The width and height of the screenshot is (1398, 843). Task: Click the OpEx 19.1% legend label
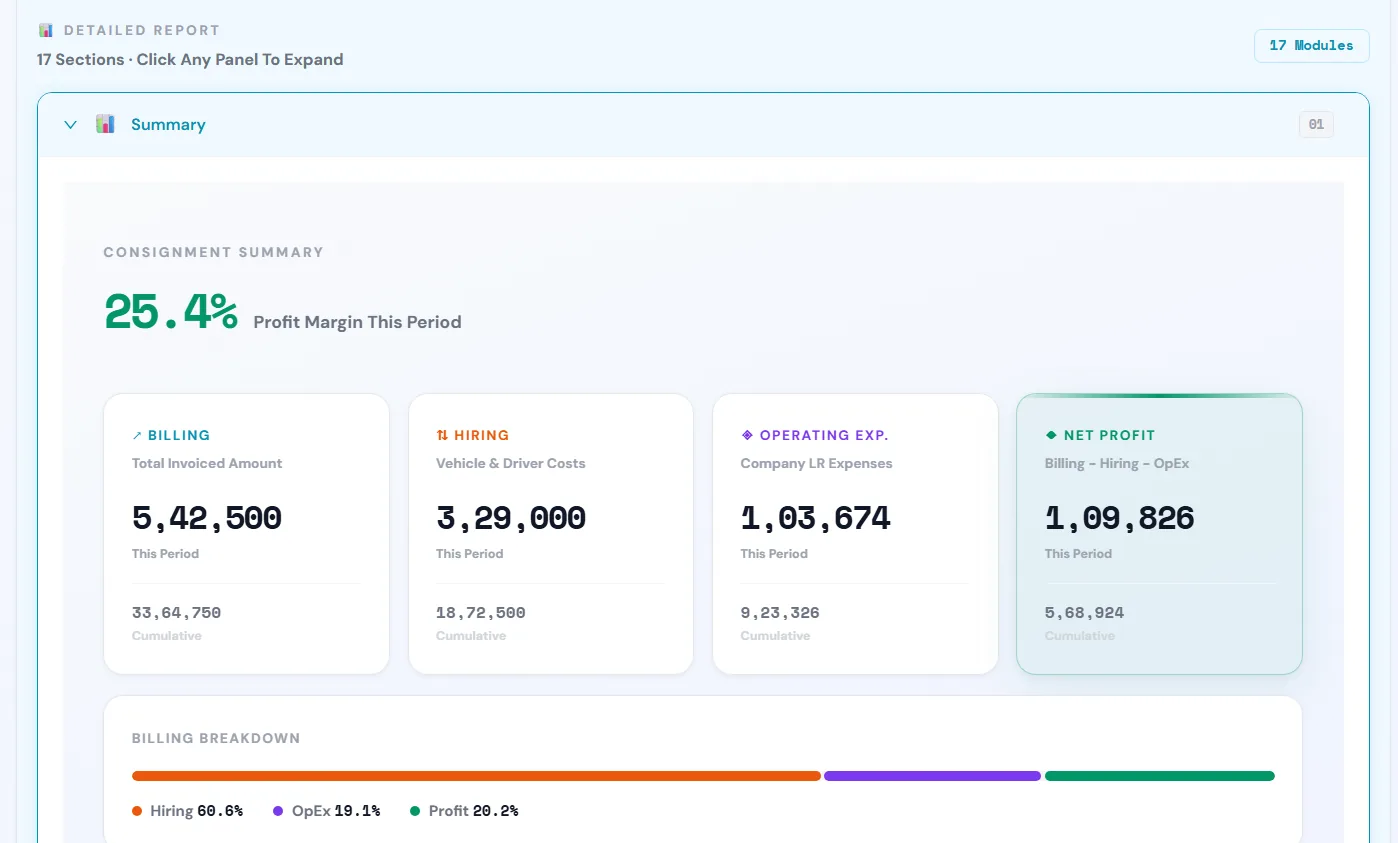coord(336,811)
